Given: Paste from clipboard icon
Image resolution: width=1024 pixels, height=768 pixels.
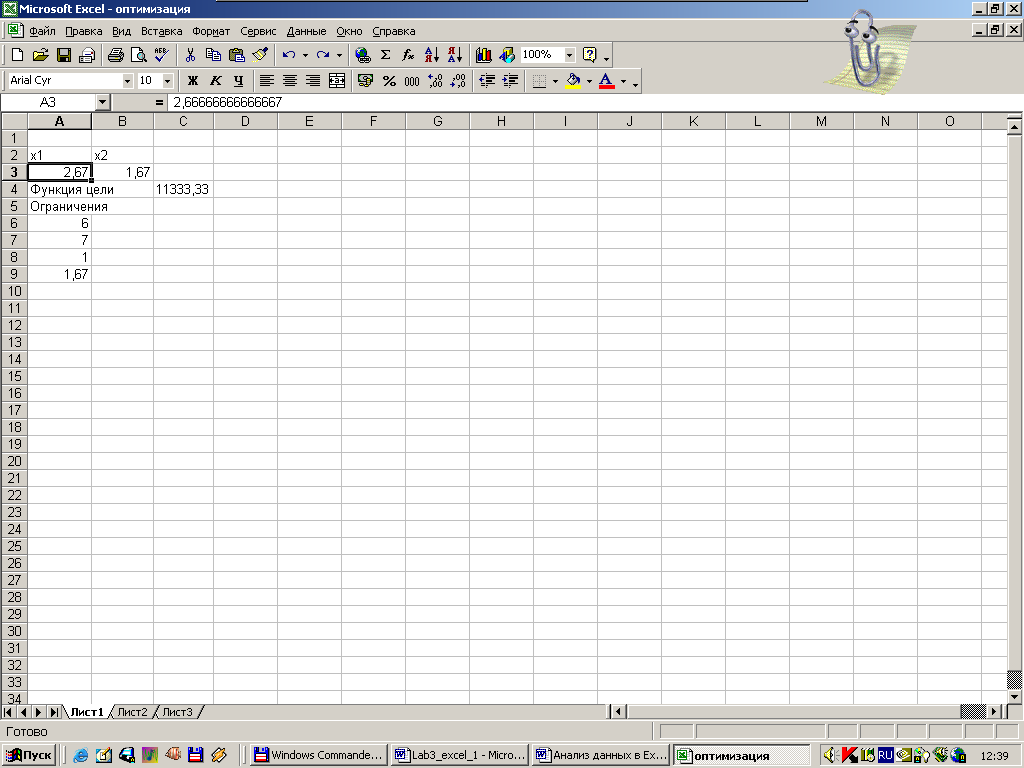Looking at the screenshot, I should [x=236, y=55].
